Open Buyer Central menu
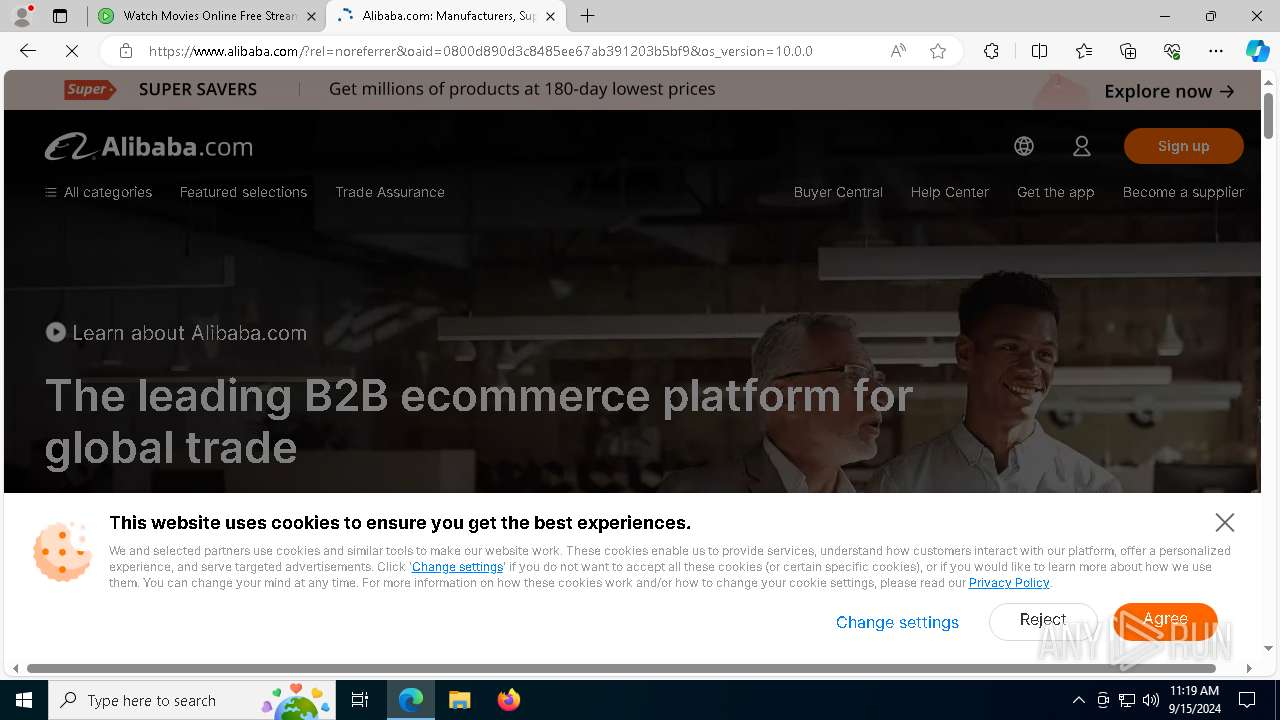The image size is (1280, 720). (838, 192)
